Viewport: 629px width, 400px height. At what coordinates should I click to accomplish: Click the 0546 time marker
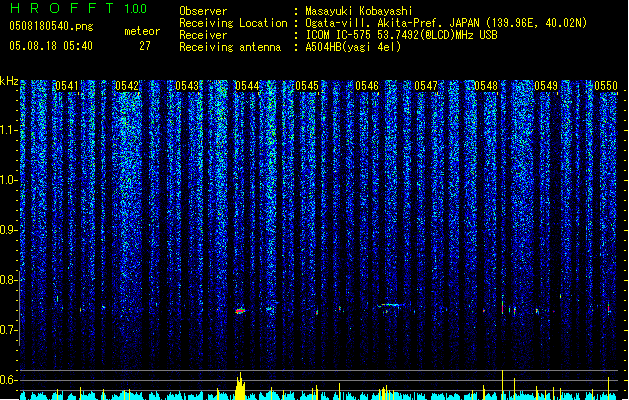[x=367, y=86]
